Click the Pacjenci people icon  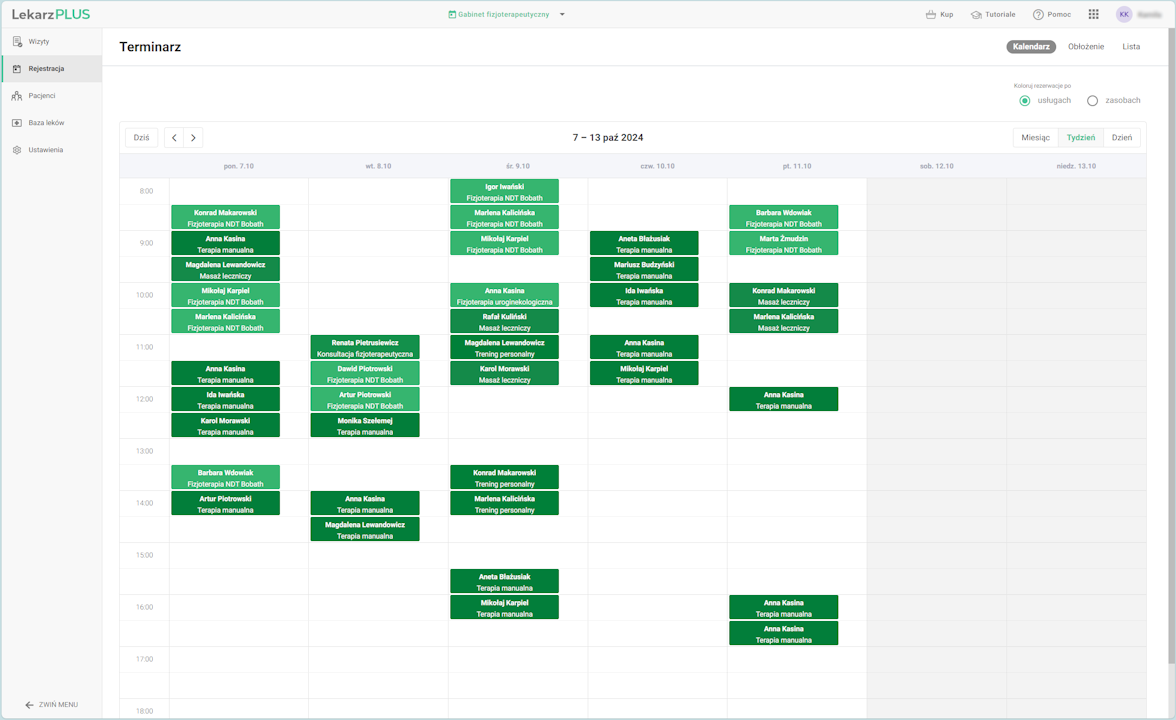tap(18, 96)
